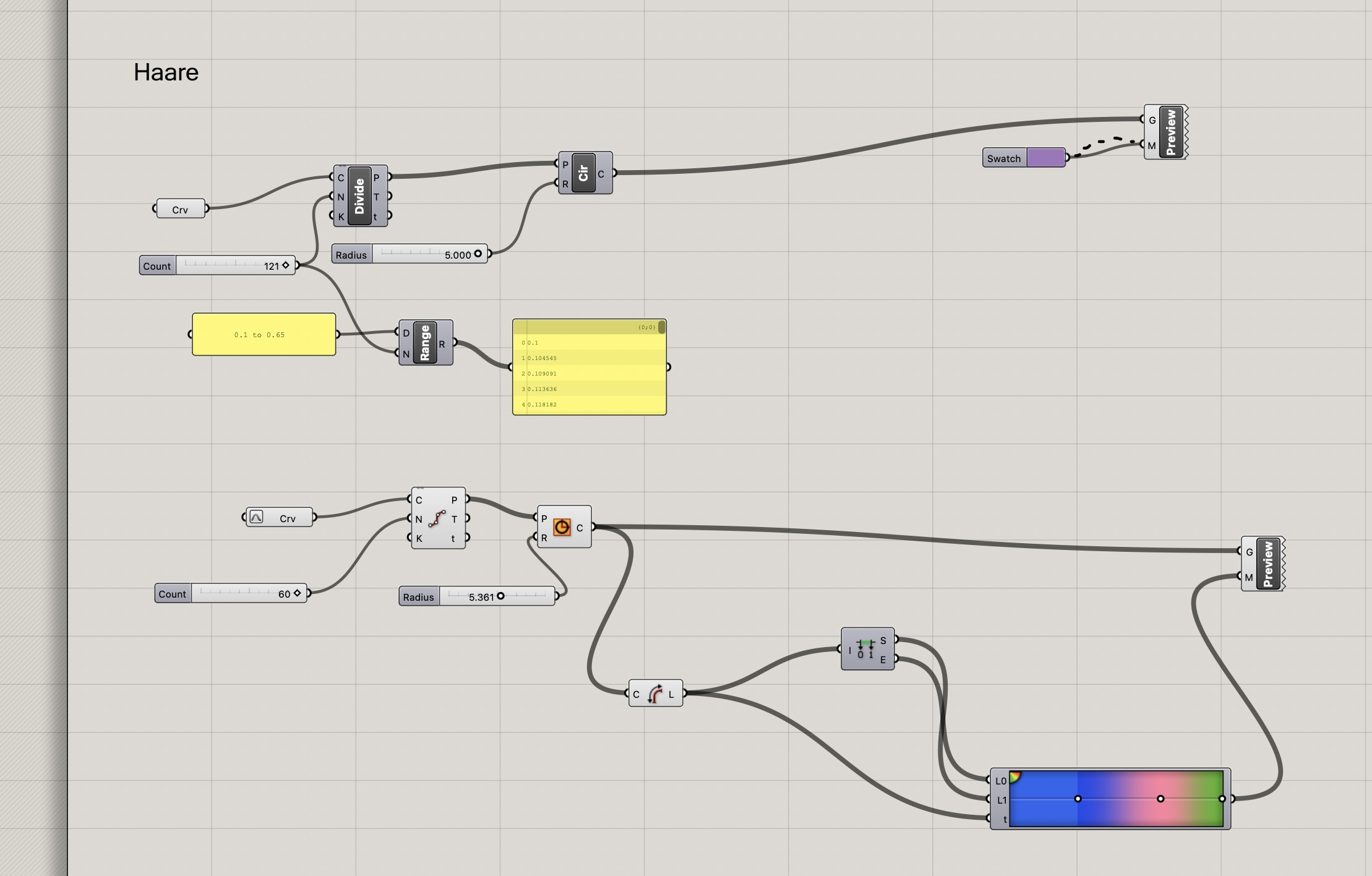Image resolution: width=1372 pixels, height=876 pixels.
Task: Select the Range component
Action: click(x=426, y=342)
